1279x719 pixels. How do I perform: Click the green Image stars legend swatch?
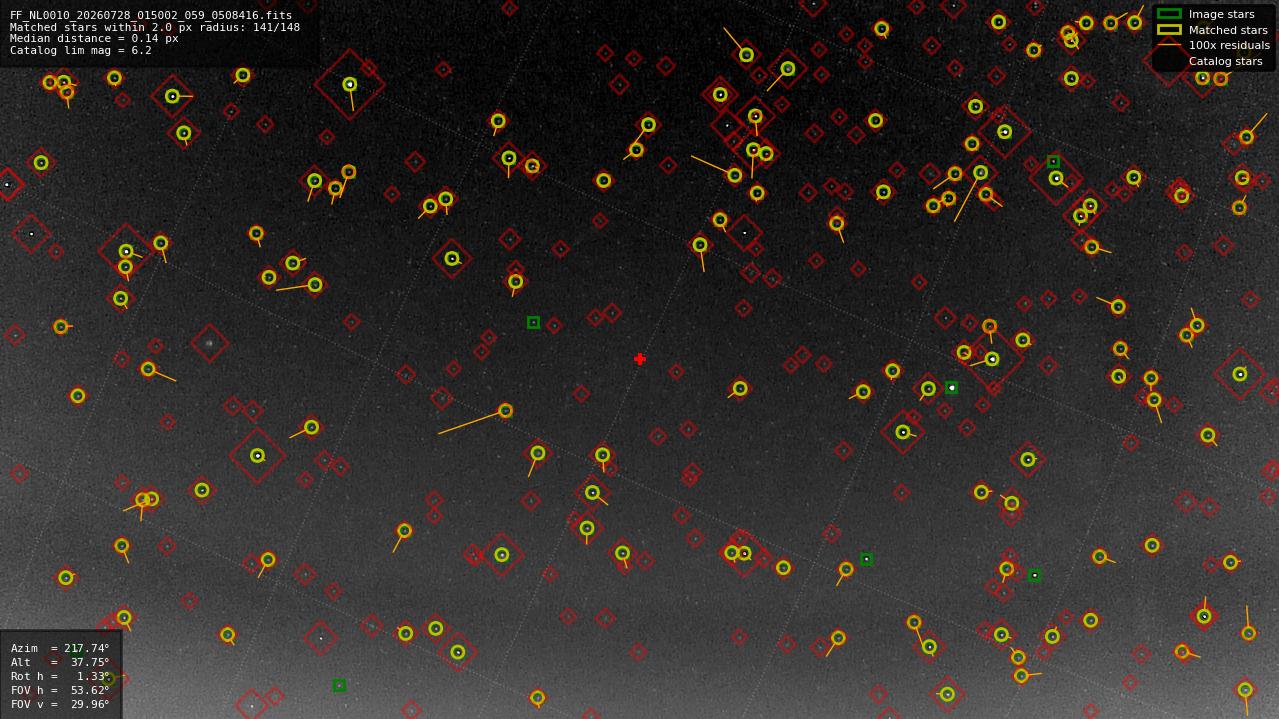[1169, 14]
